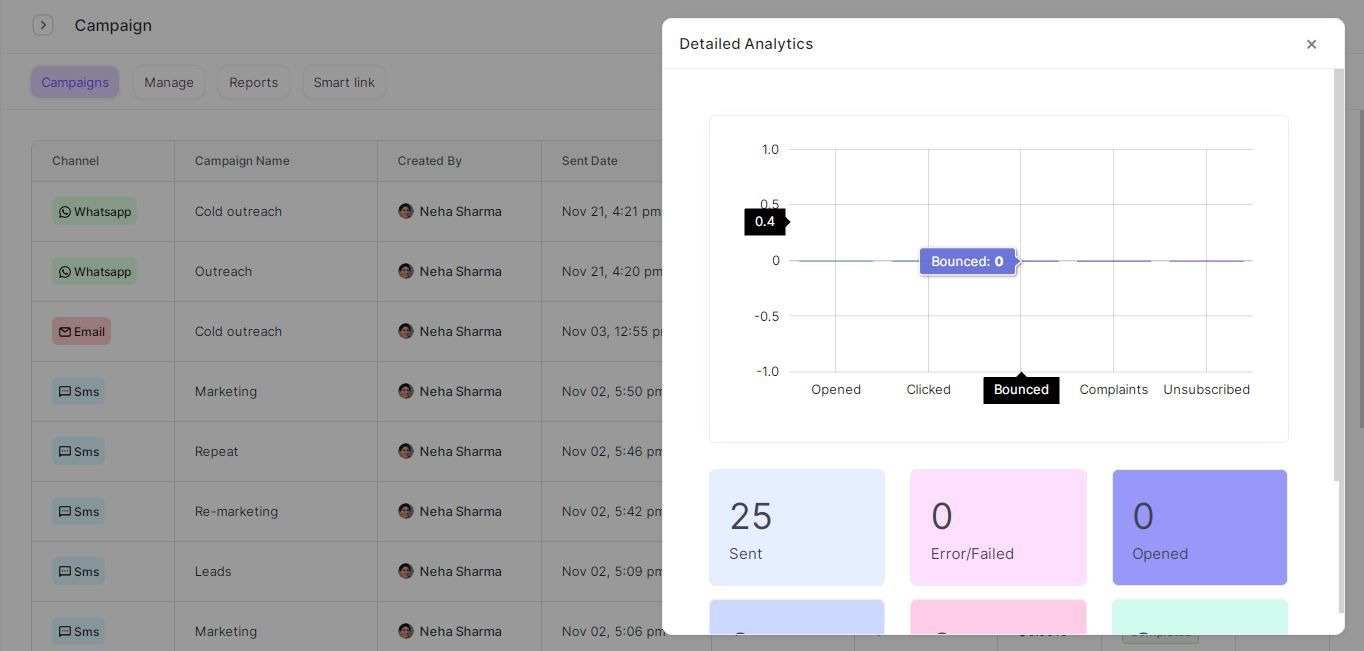The height and width of the screenshot is (651, 1364).
Task: Expand the sidebar using the chevron arrow
Action: pos(43,24)
